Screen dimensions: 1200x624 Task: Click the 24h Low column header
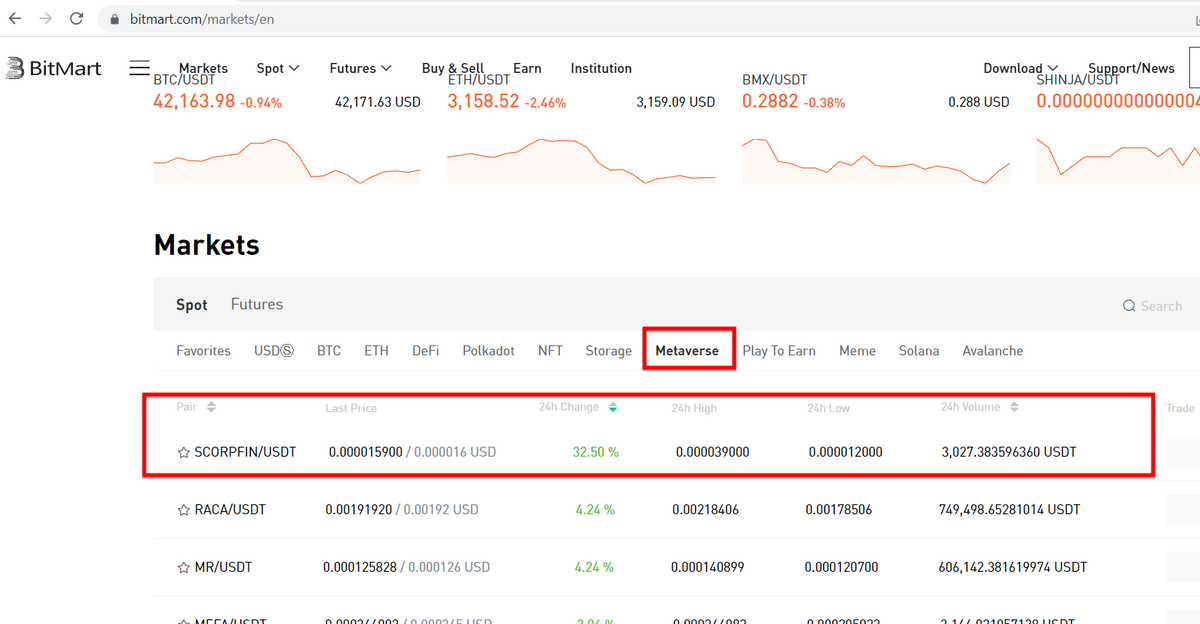pos(829,408)
